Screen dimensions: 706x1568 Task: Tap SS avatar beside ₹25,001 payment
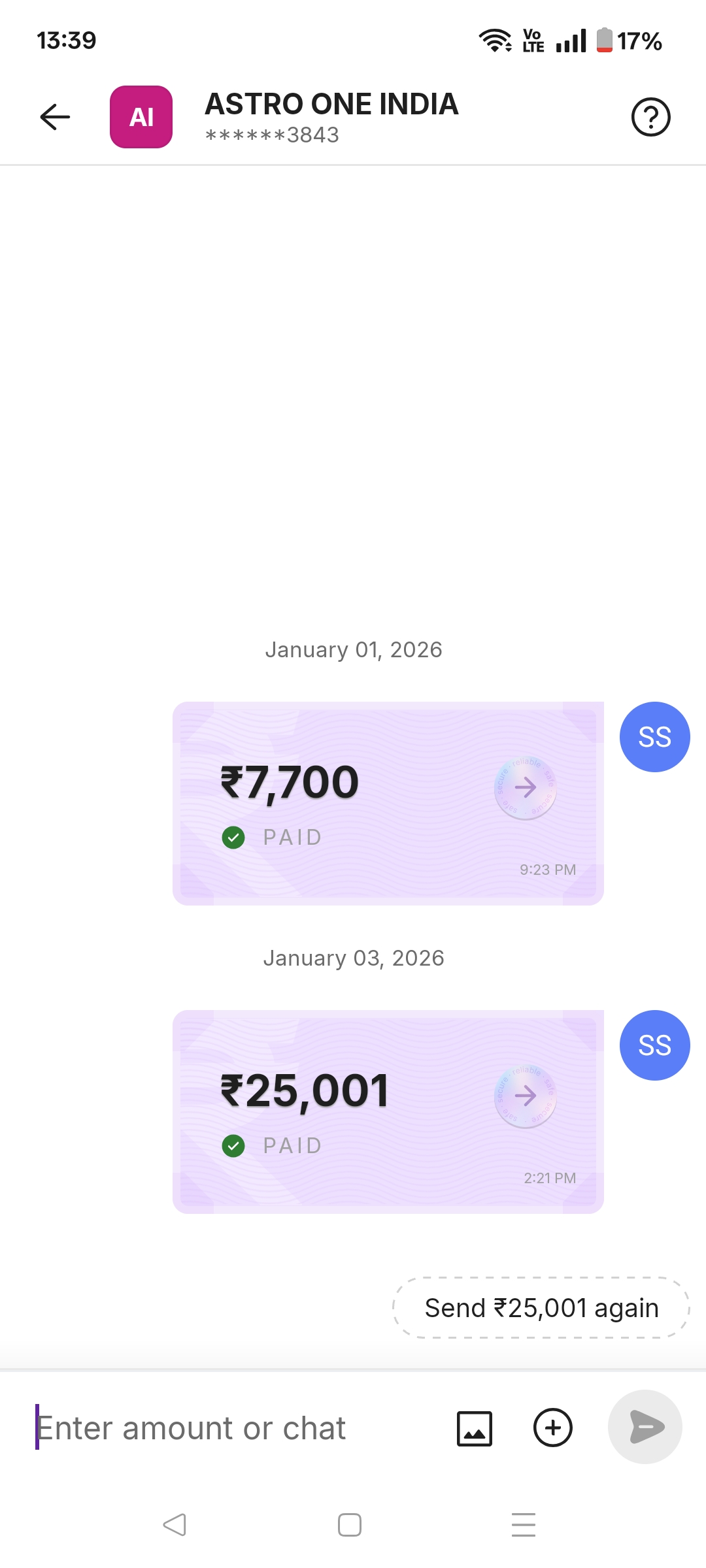point(654,1045)
